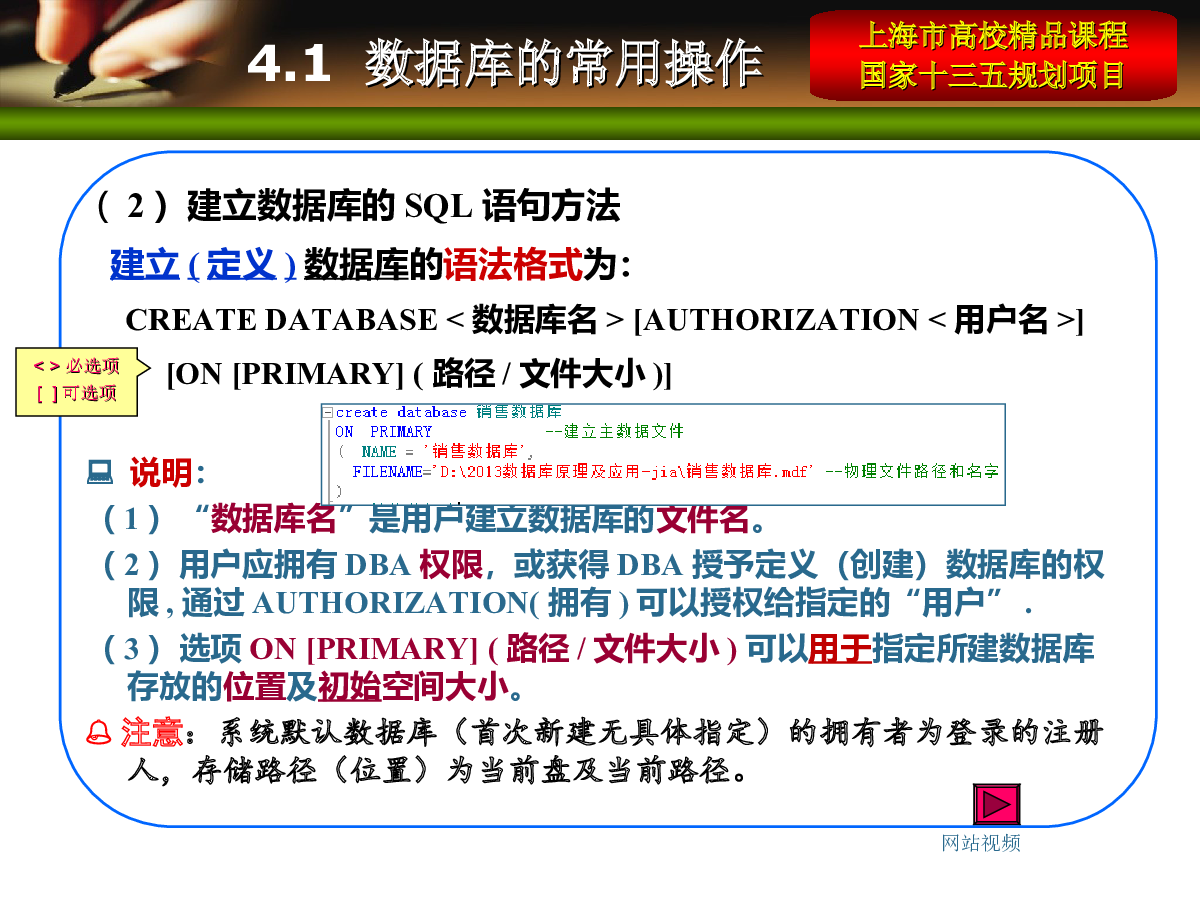The width and height of the screenshot is (1200, 900).
Task: Select the red 权限 after DBA
Action: coord(451,566)
